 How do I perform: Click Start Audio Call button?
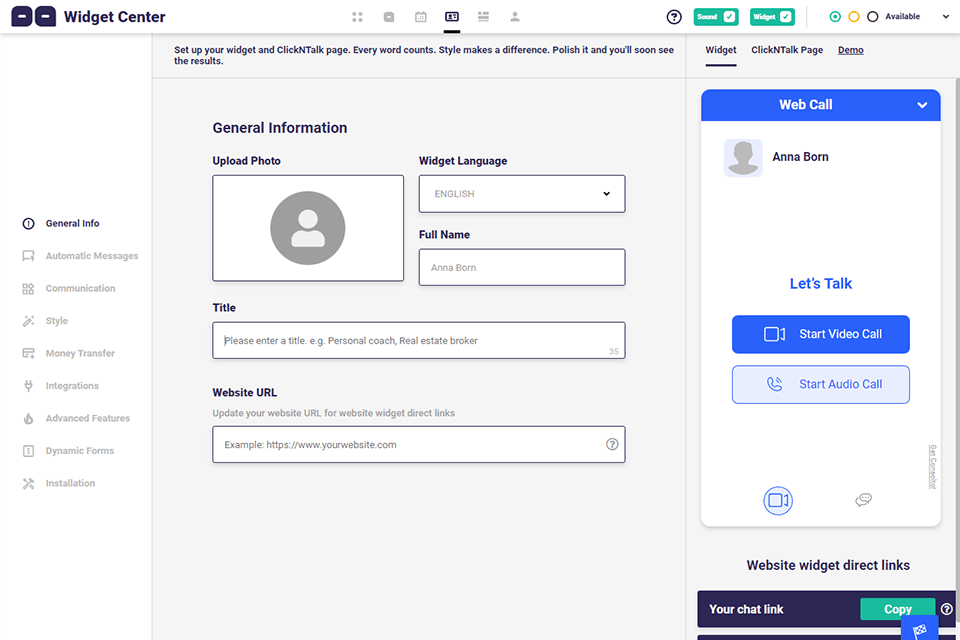820,385
